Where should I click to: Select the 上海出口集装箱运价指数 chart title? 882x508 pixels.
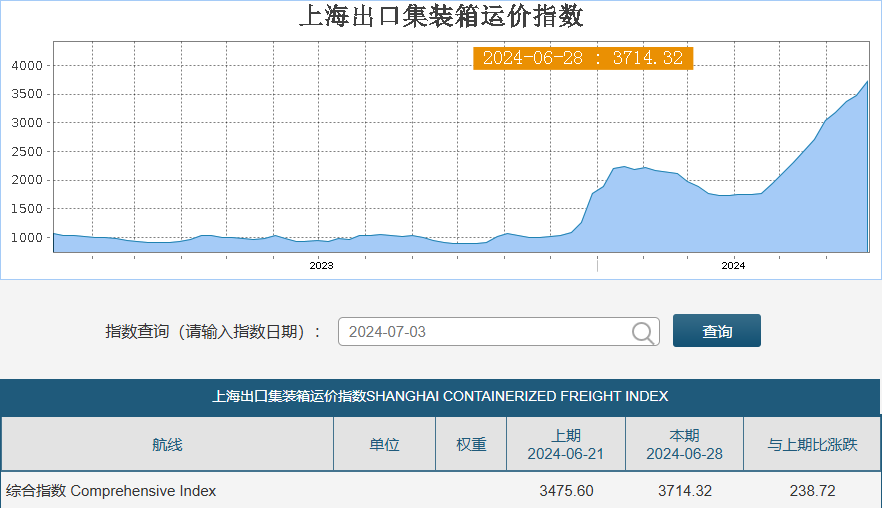[x=442, y=16]
